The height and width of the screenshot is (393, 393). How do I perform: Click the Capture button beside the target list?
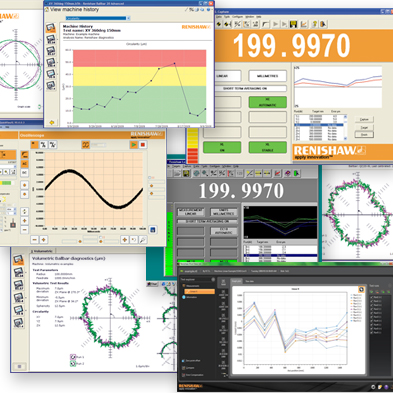[364, 119]
